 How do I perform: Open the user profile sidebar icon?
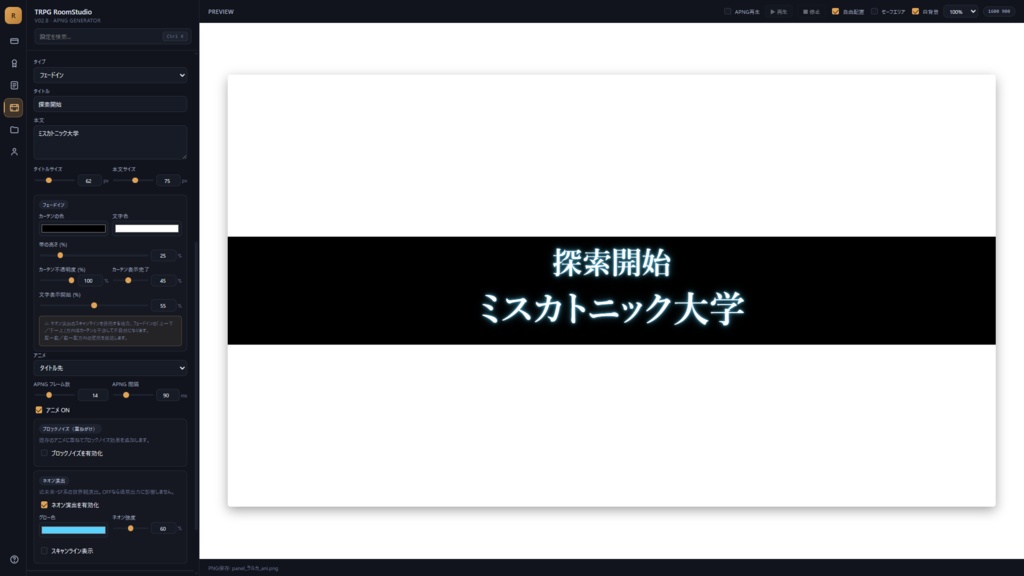[14, 152]
